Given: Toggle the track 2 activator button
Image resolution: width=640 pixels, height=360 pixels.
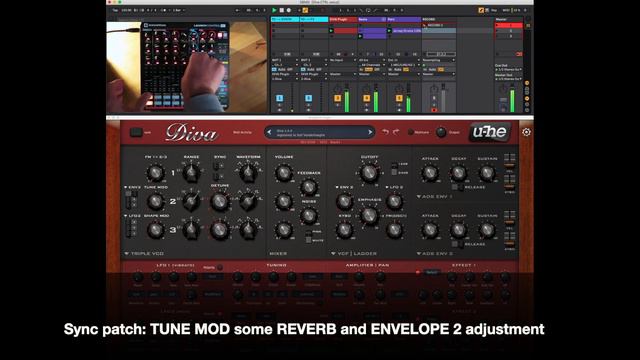Looking at the screenshot, I should pos(309,98).
